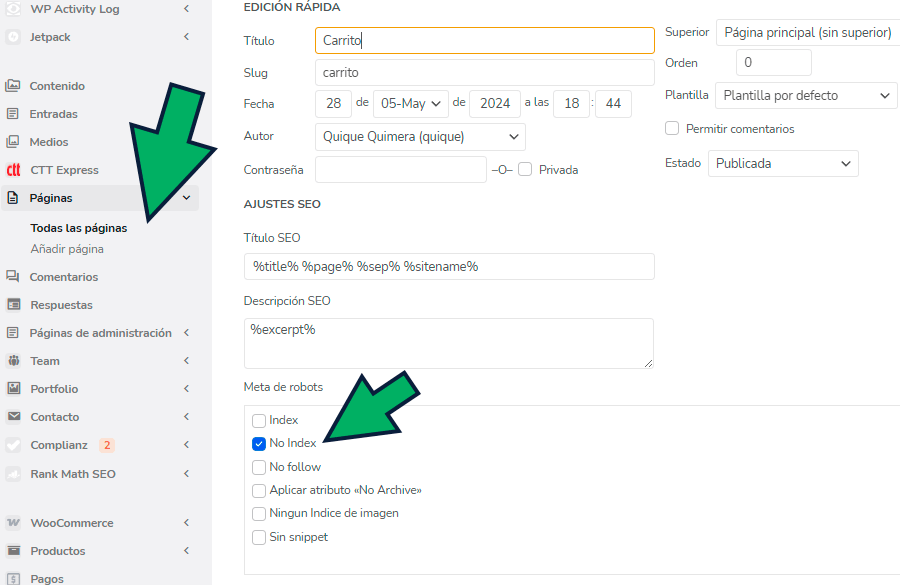The image size is (900, 585).
Task: Uncheck the No Index checkbox
Action: pyautogui.click(x=259, y=443)
